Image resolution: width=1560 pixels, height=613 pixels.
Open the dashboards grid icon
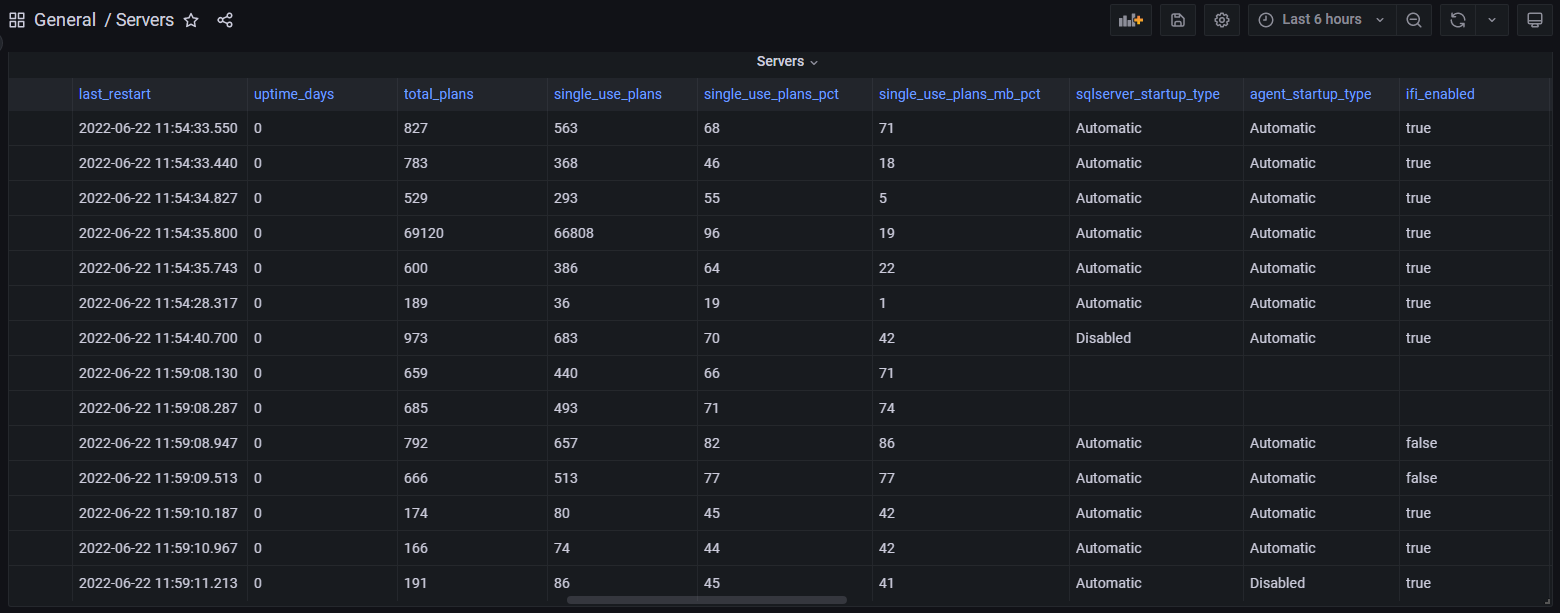(17, 19)
